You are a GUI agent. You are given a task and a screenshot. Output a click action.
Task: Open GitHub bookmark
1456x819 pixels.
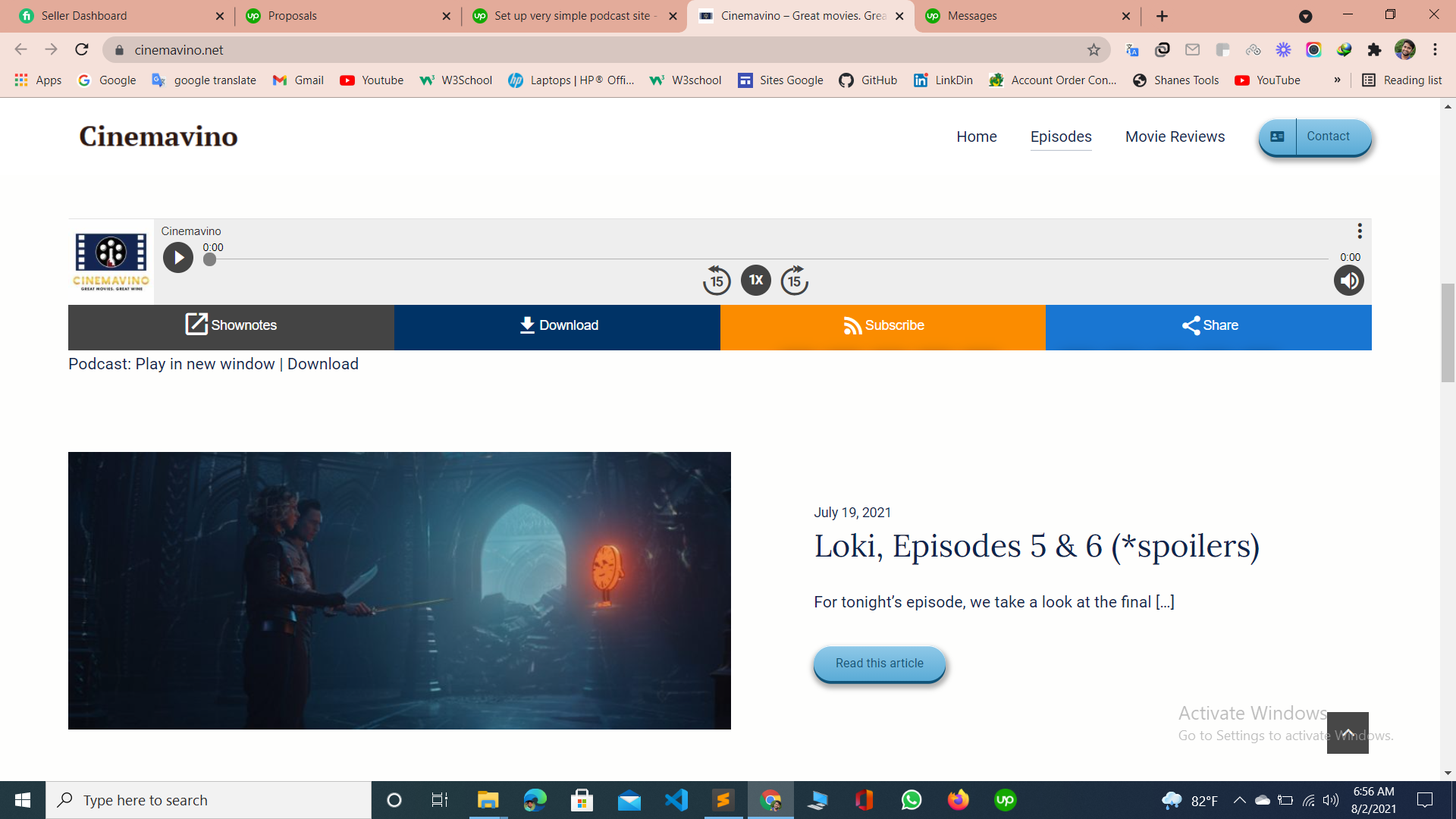868,80
